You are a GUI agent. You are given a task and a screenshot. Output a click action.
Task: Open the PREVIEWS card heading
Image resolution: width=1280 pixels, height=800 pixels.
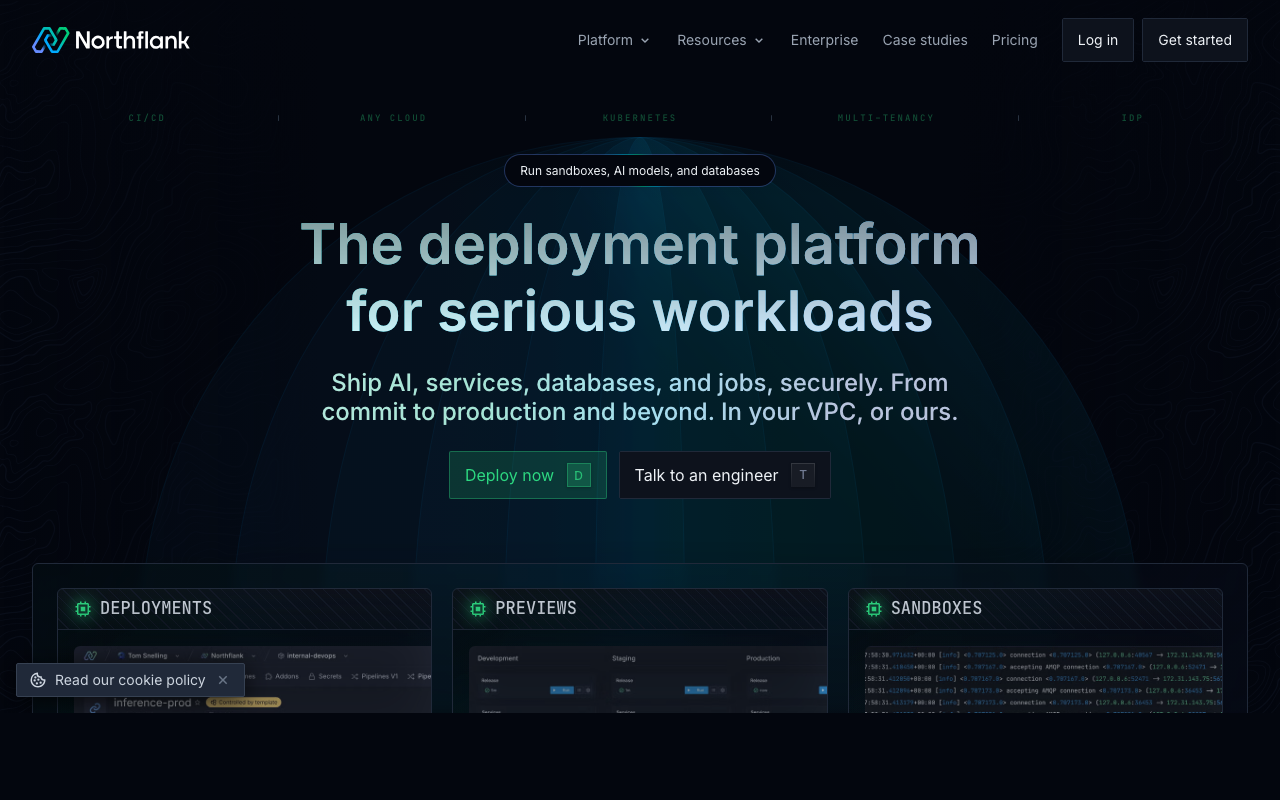pyautogui.click(x=536, y=608)
